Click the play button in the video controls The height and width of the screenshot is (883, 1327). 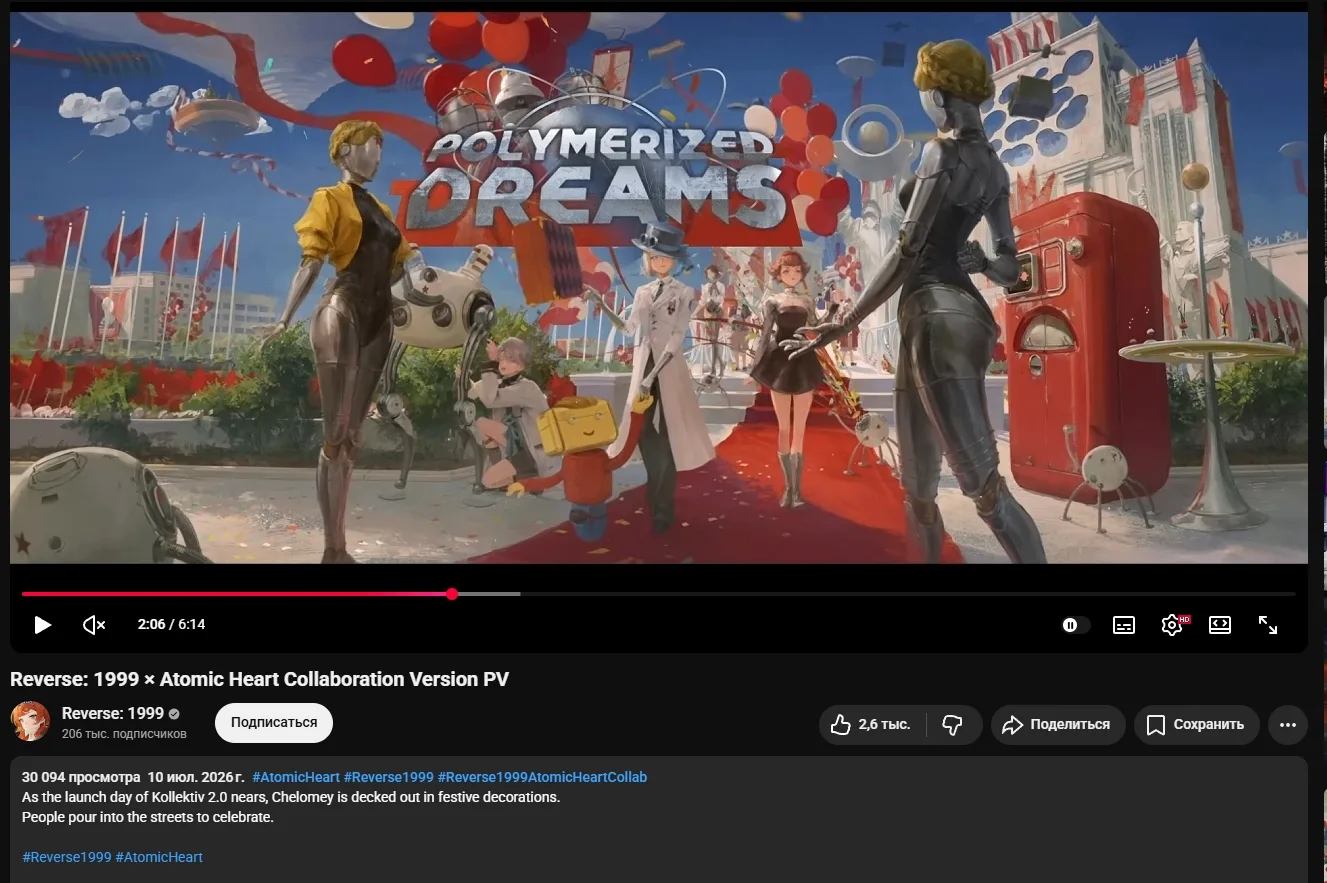click(42, 625)
